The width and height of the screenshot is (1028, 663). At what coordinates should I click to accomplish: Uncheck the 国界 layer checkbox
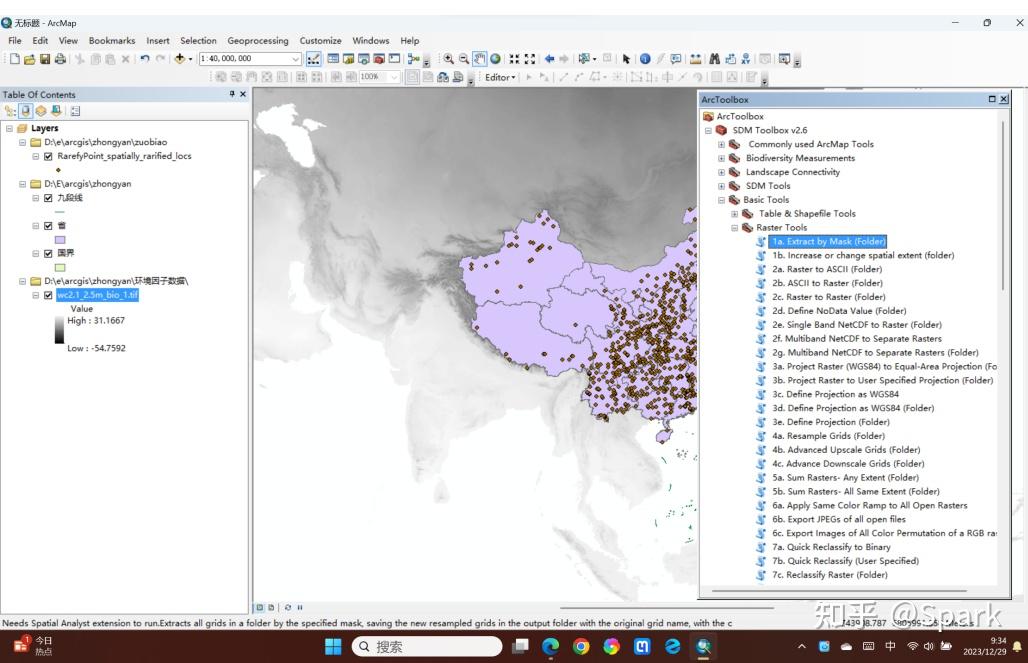[48, 254]
